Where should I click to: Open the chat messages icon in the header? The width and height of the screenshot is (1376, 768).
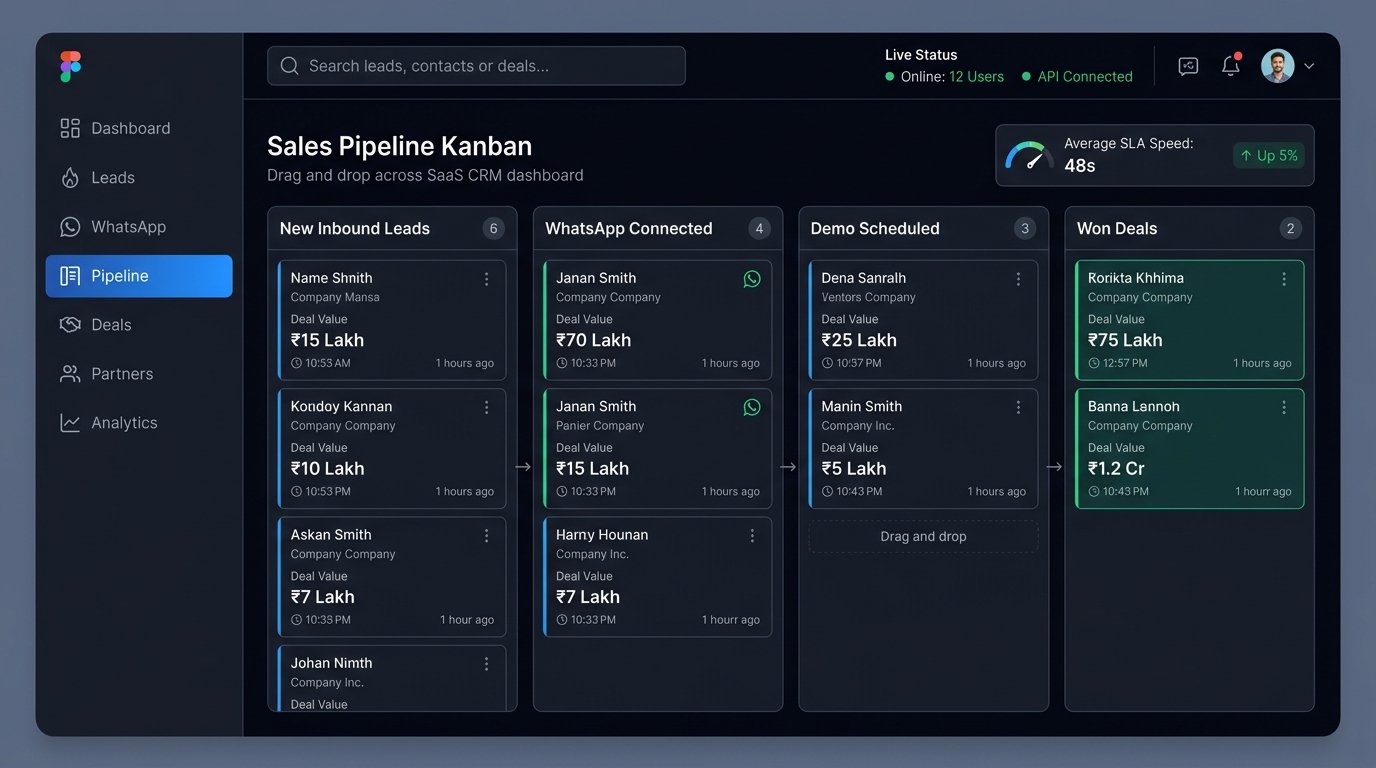point(1188,66)
